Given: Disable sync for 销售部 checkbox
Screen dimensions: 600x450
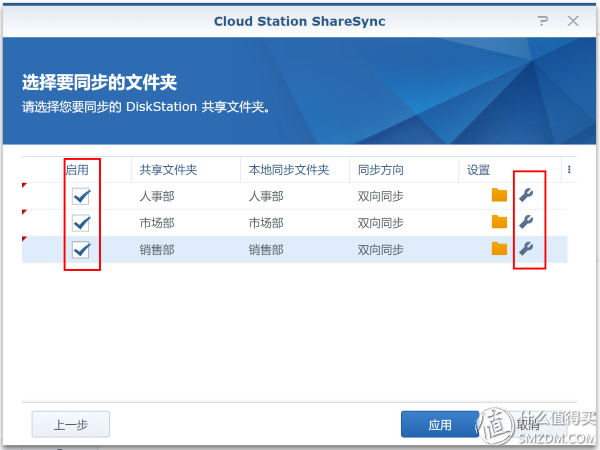Looking at the screenshot, I should coord(83,250).
